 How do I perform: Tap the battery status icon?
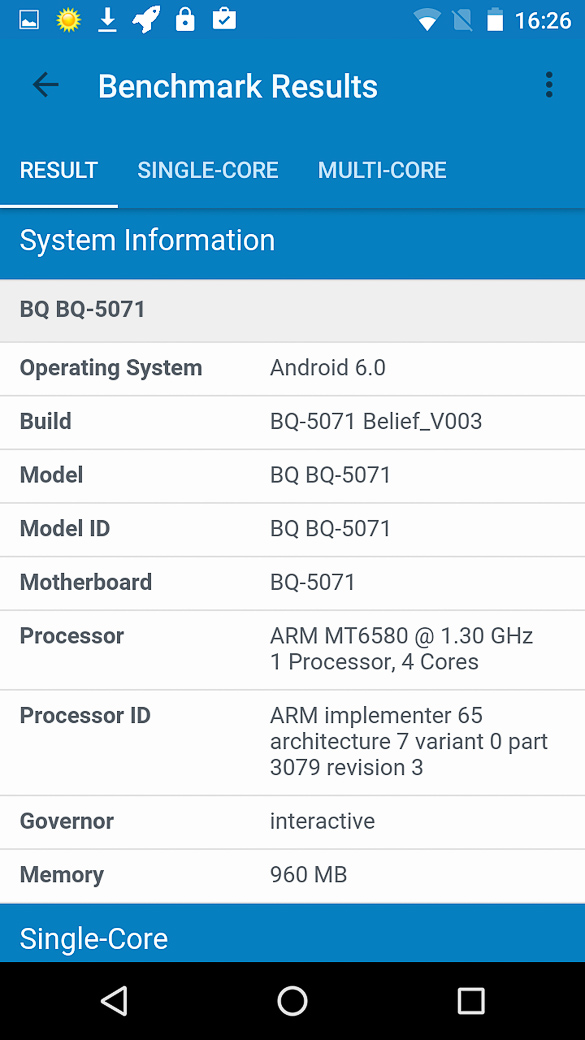click(x=495, y=20)
